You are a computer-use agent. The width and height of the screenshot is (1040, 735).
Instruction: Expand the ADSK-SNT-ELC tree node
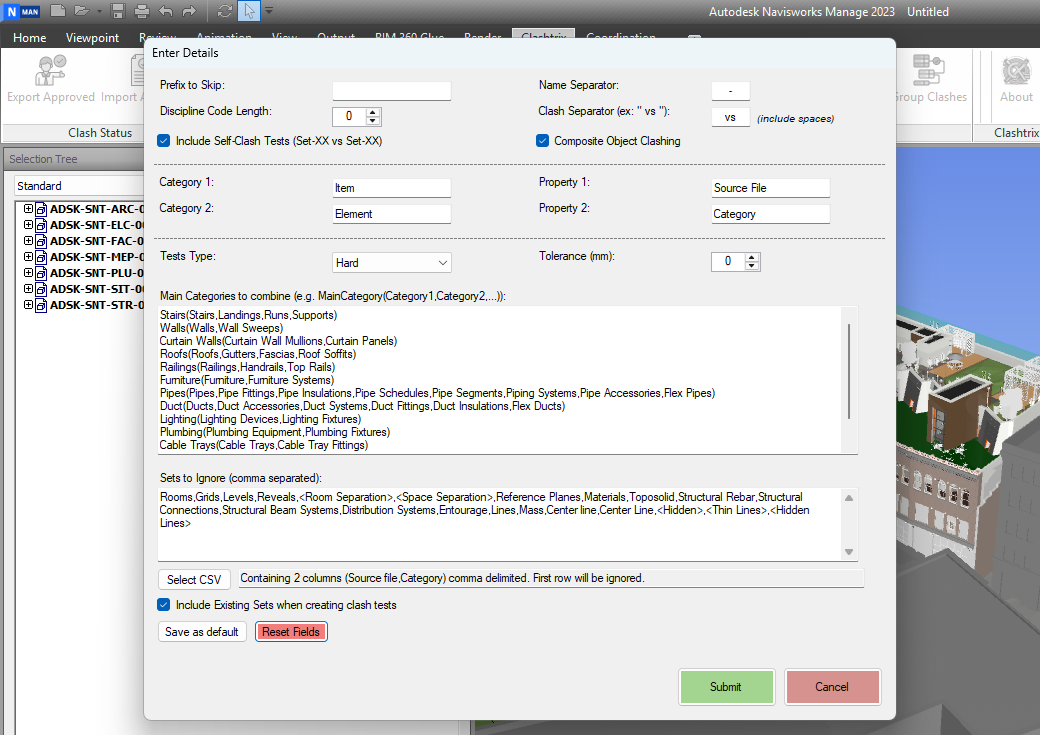coord(28,224)
